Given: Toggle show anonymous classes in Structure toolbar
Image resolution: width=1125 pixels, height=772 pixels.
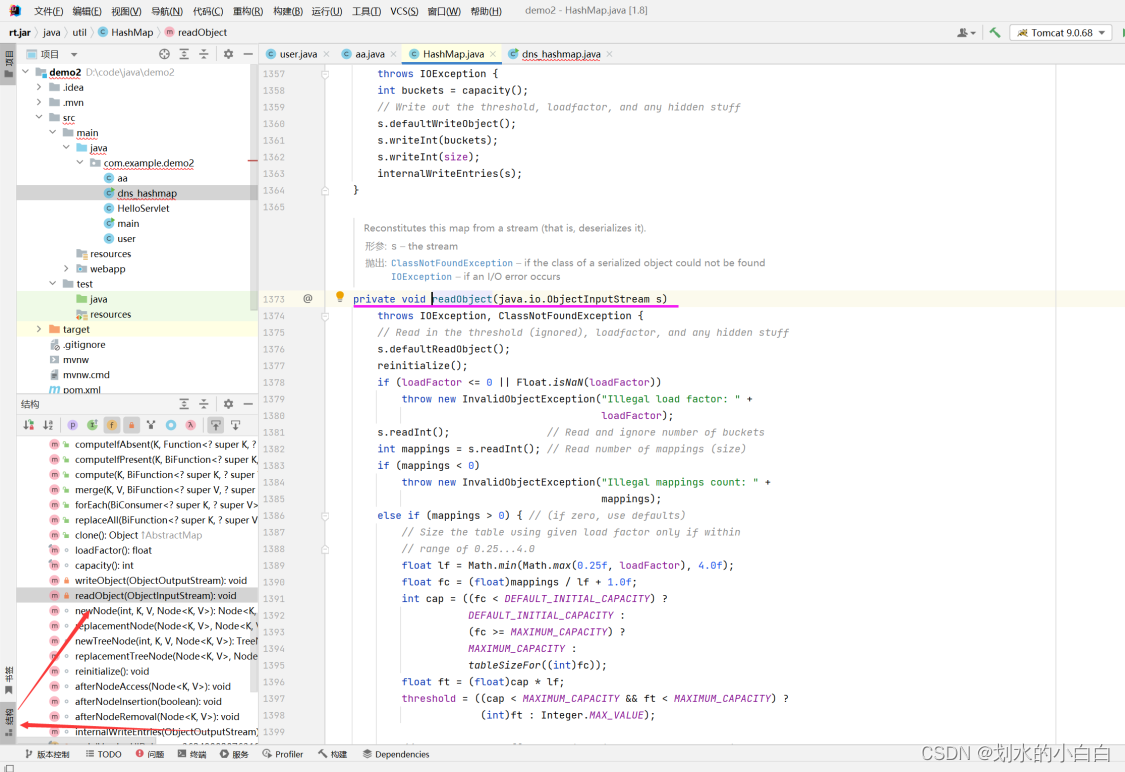Looking at the screenshot, I should [x=171, y=425].
